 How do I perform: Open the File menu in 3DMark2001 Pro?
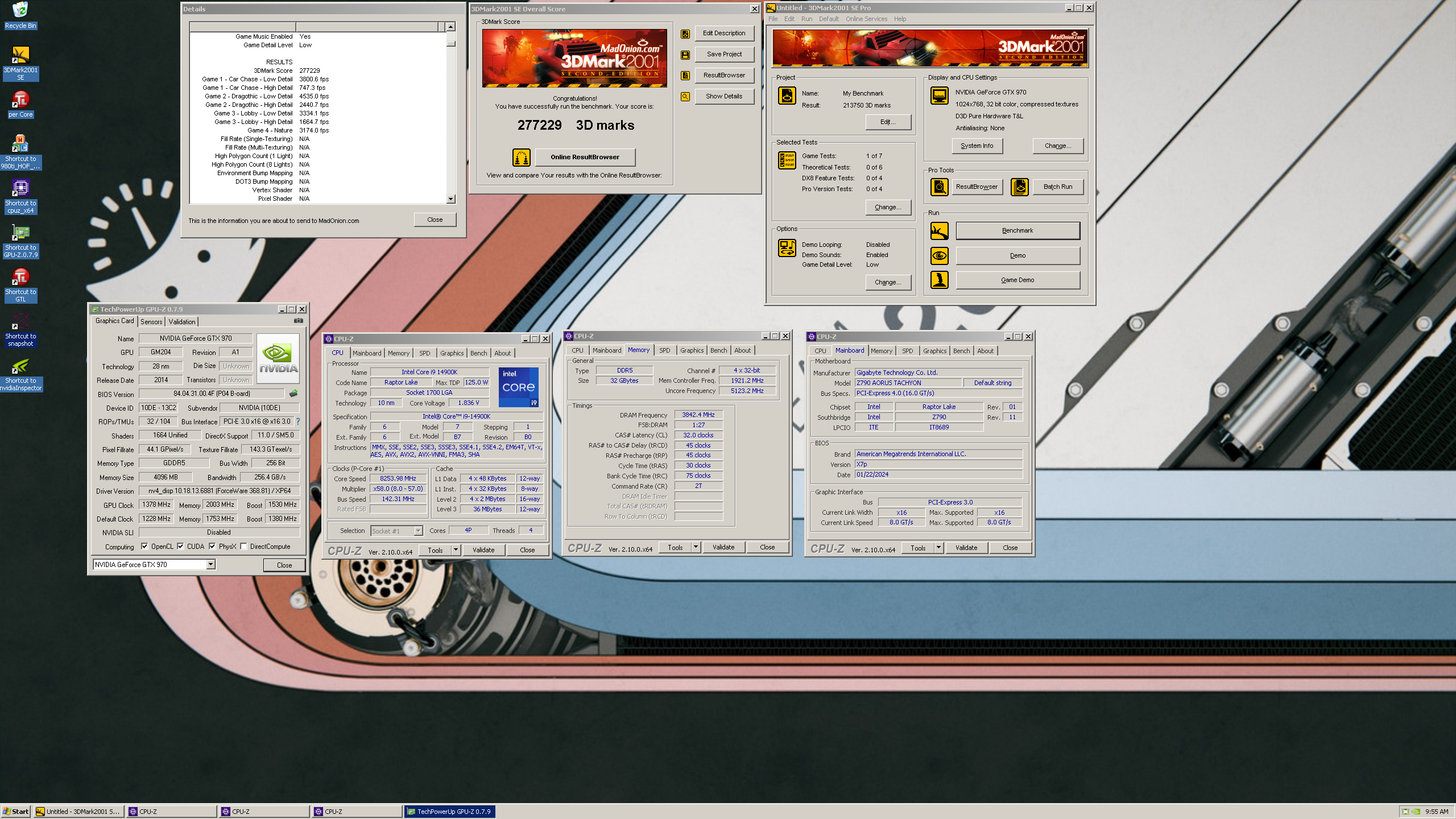[773, 19]
